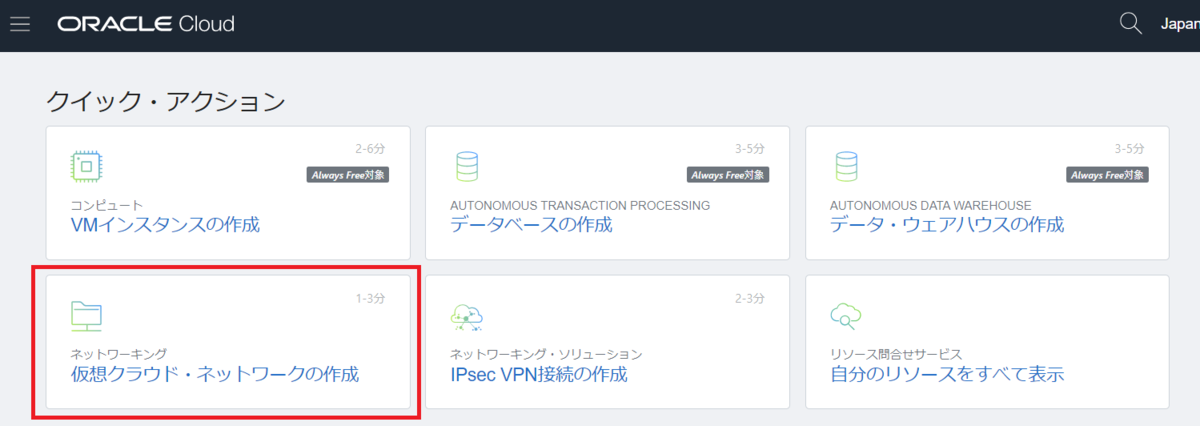
Task: Click the Autonomous Transaction Processing database icon
Action: coord(466,166)
